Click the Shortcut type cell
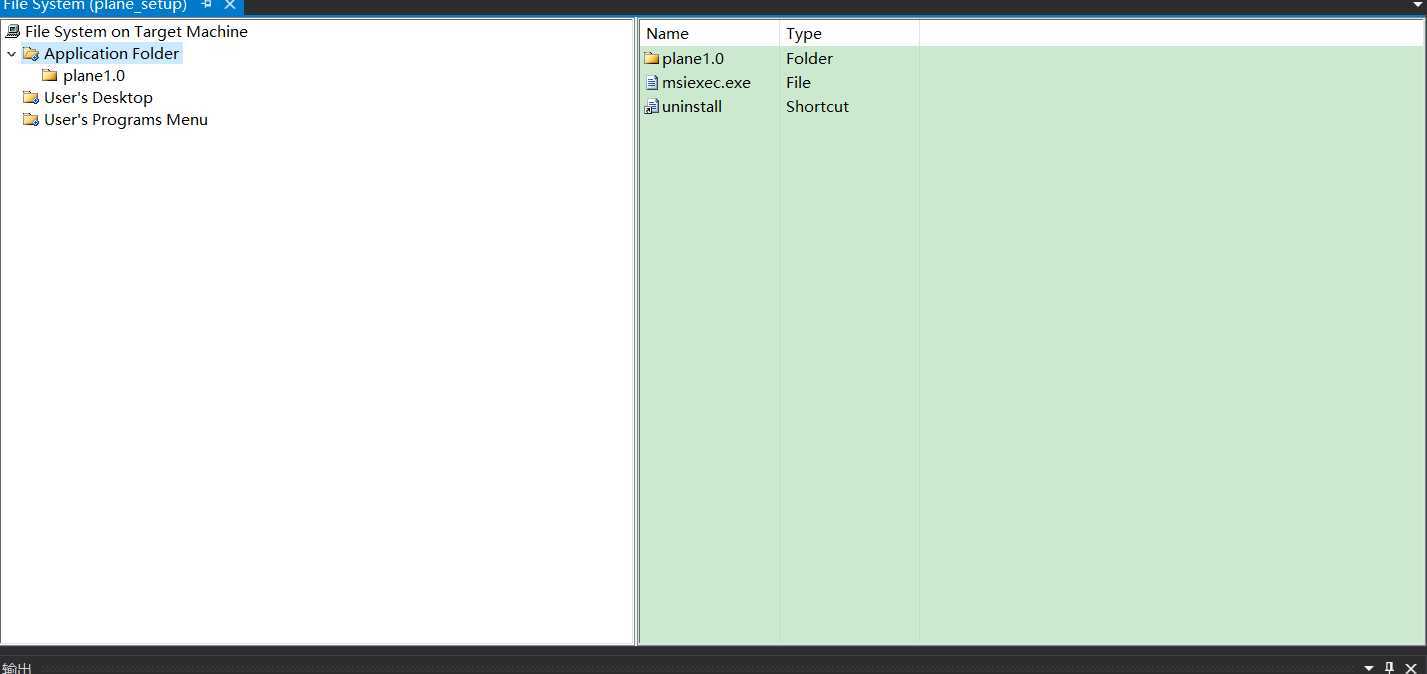Image resolution: width=1427 pixels, height=674 pixels. click(x=817, y=107)
